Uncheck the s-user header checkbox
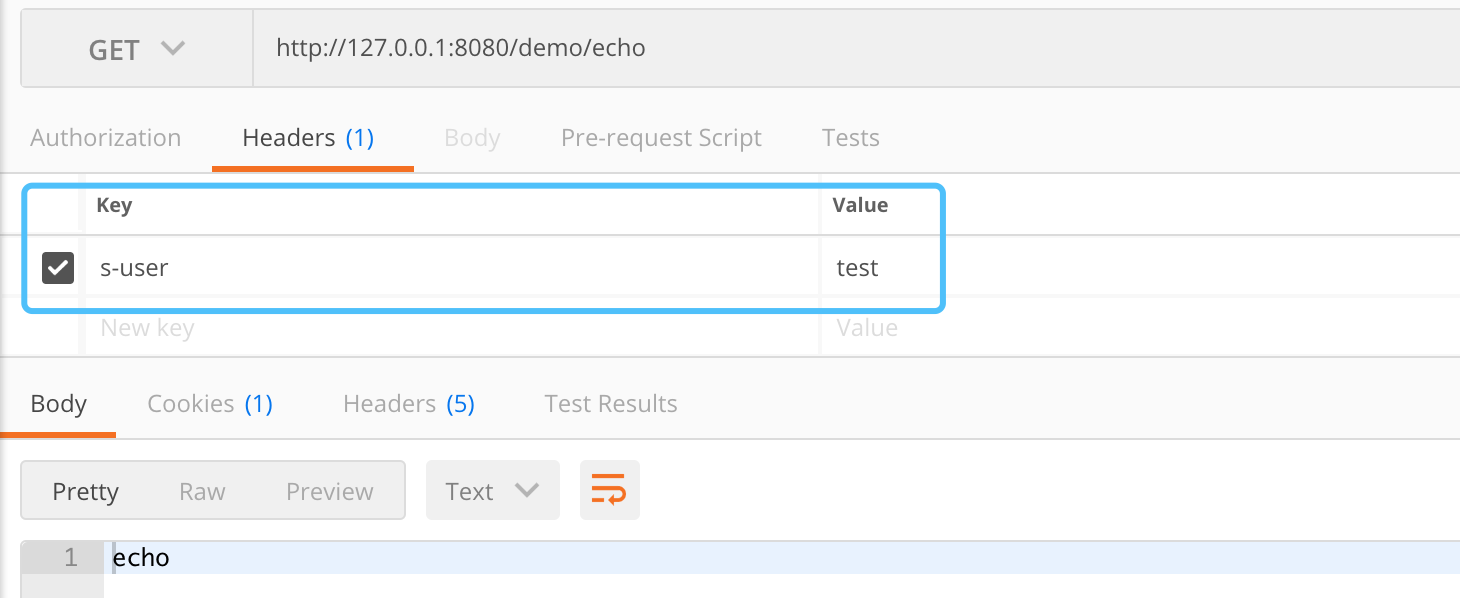 point(57,267)
